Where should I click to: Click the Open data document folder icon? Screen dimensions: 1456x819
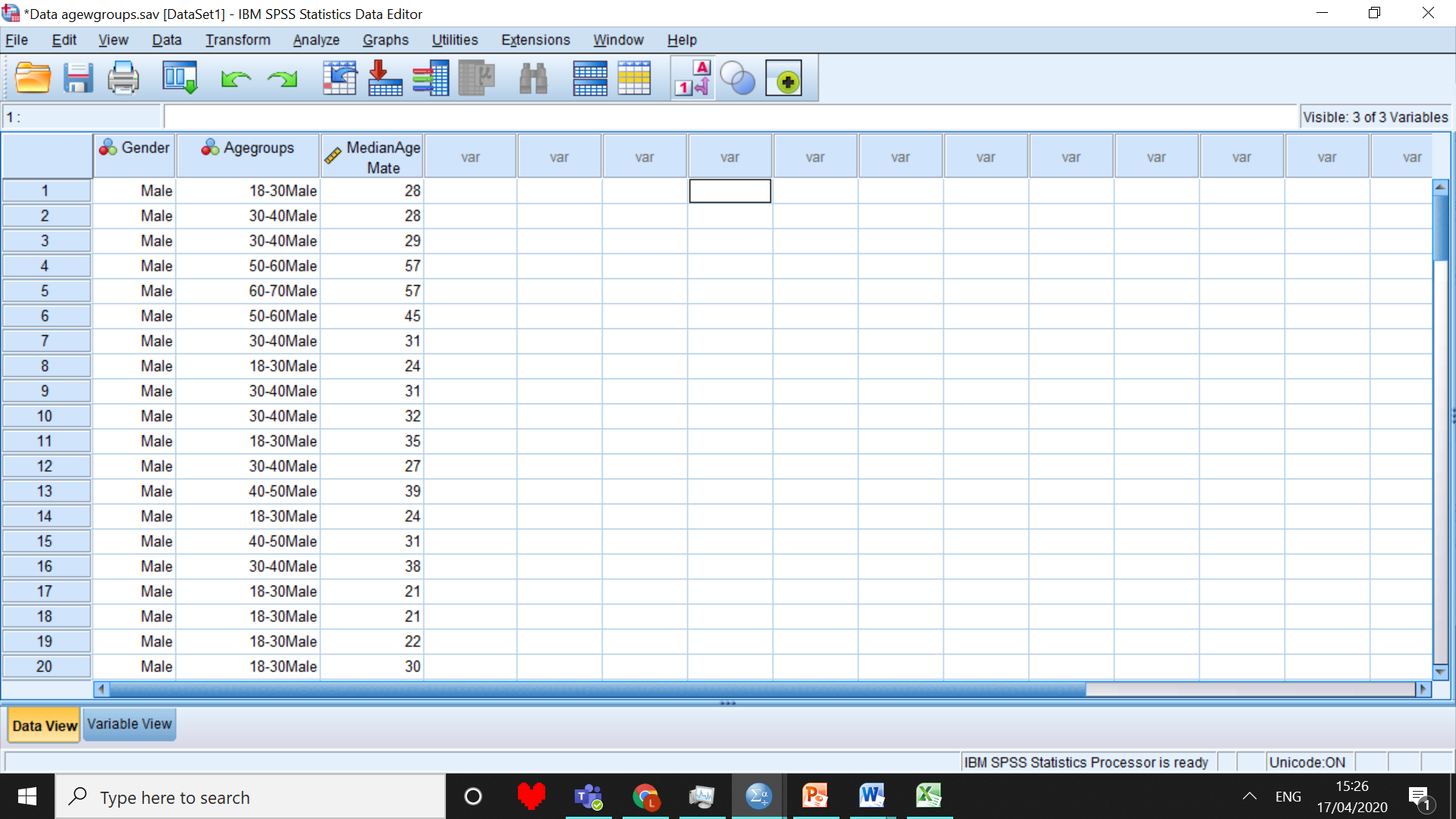(x=33, y=78)
